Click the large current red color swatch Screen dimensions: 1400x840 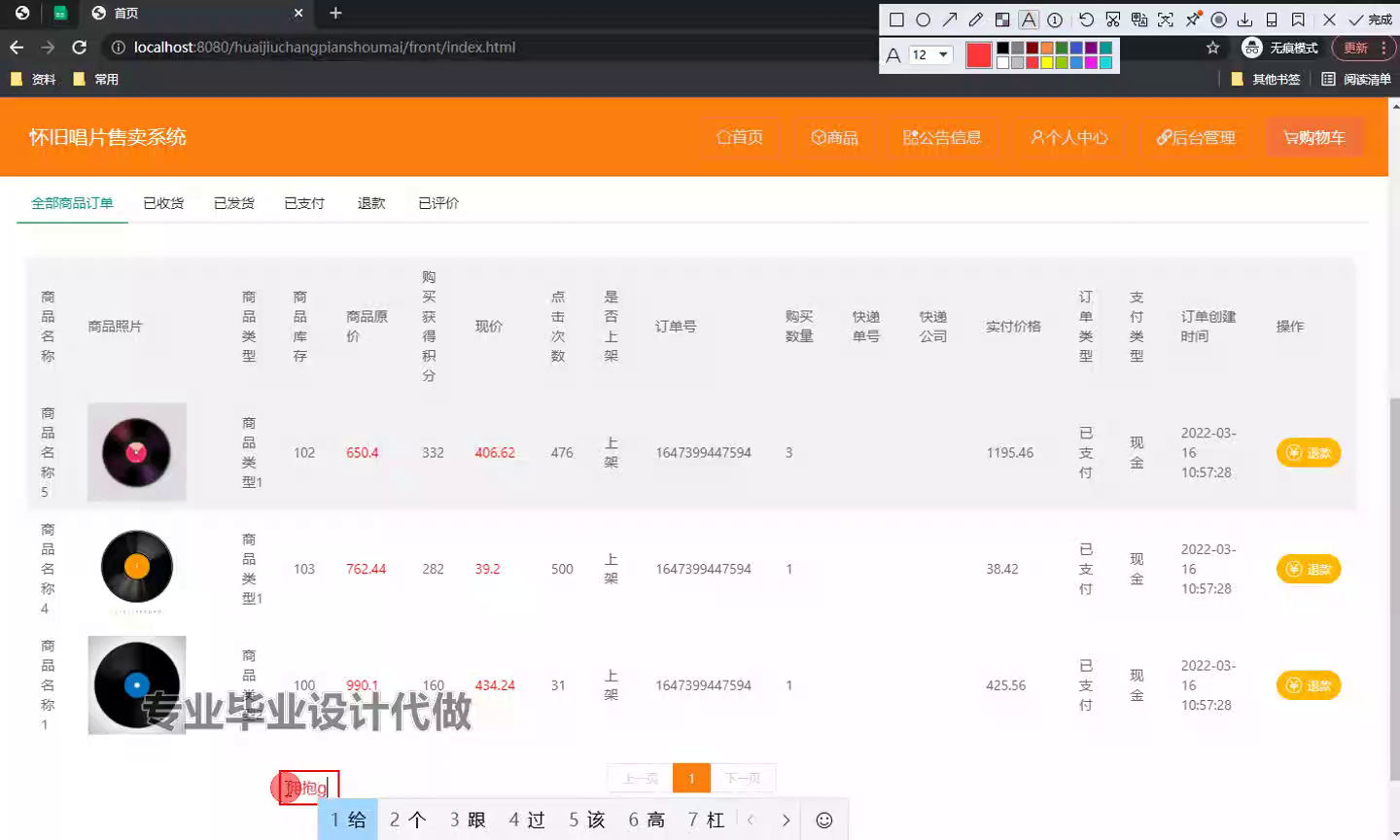pyautogui.click(x=979, y=55)
